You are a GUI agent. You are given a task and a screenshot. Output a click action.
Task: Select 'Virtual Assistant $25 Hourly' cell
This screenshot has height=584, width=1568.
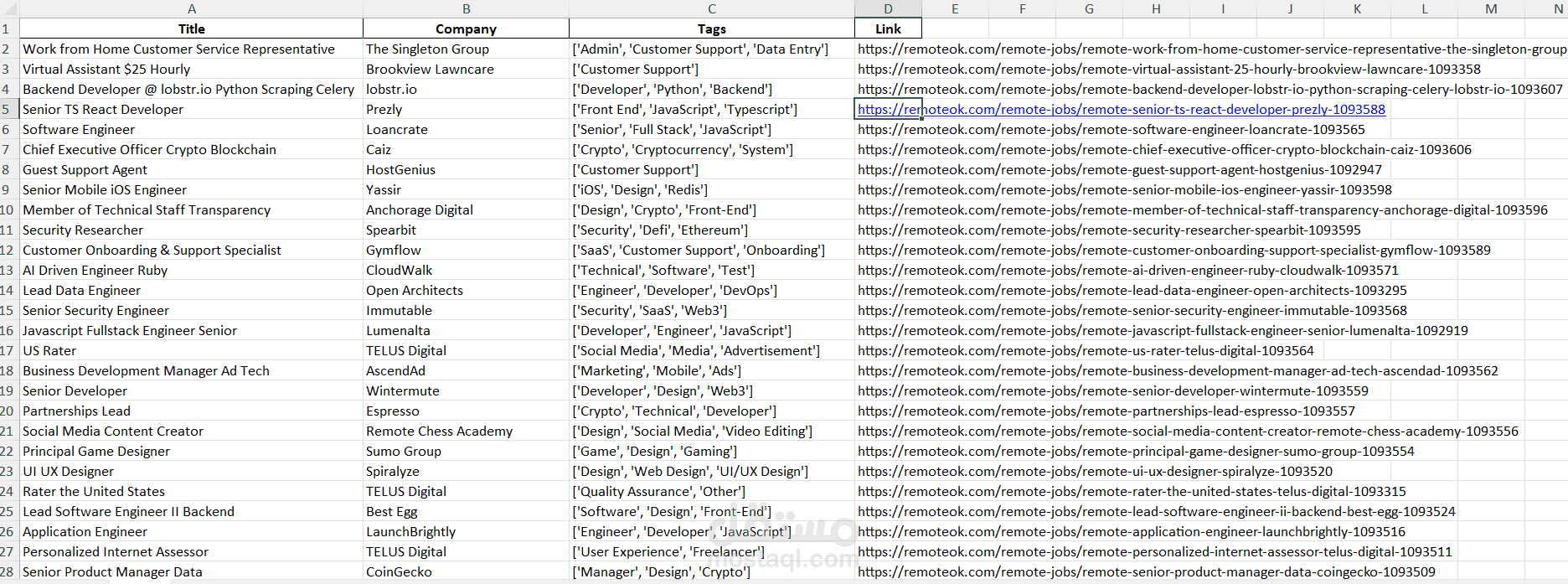click(191, 69)
